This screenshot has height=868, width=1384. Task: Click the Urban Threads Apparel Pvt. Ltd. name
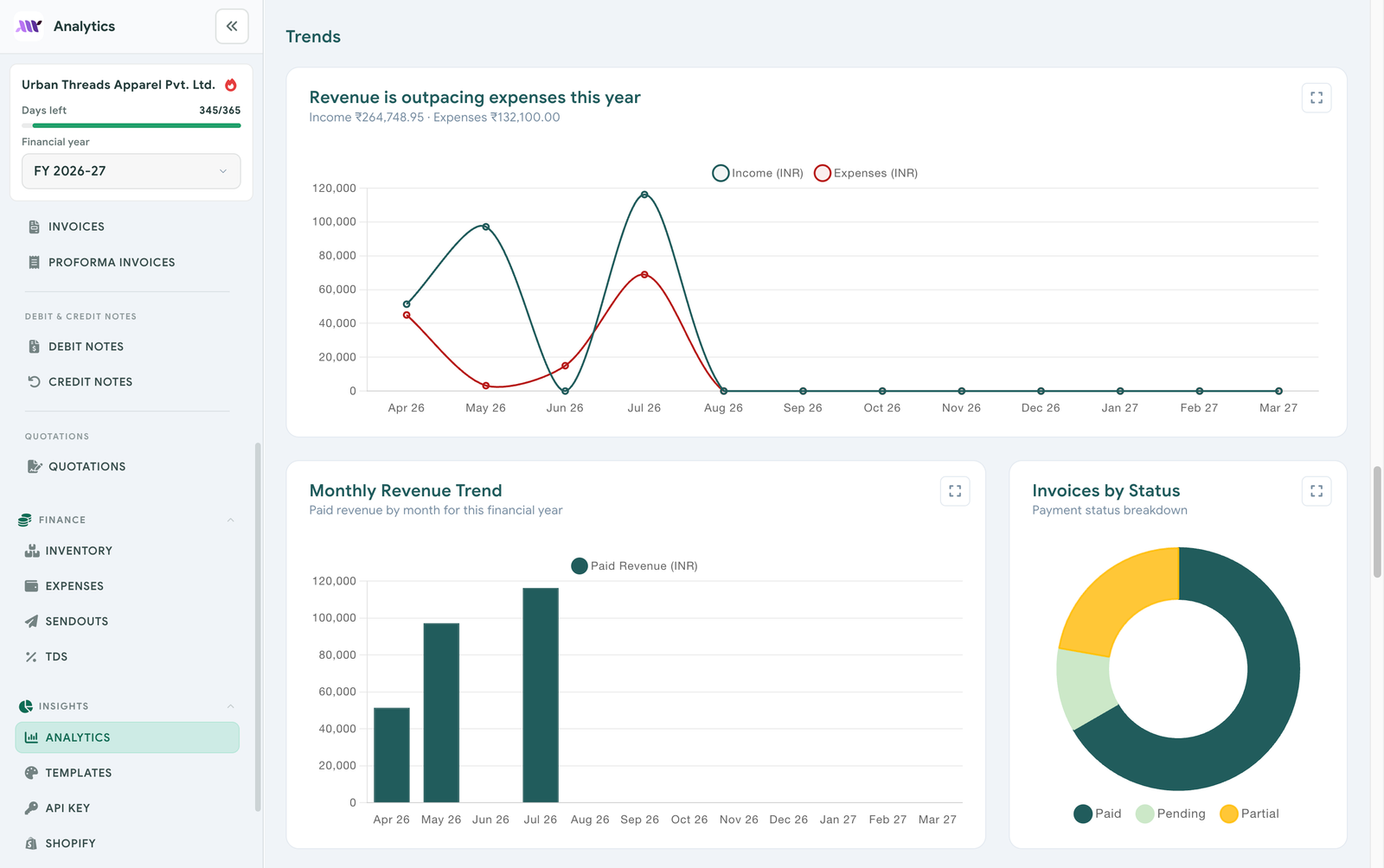(119, 85)
